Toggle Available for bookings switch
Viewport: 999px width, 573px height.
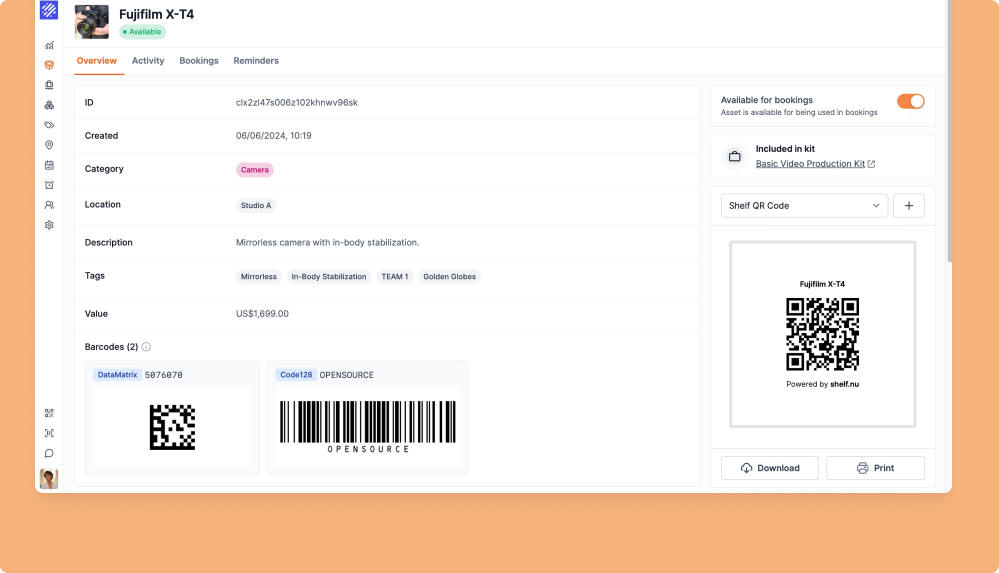[x=910, y=101]
